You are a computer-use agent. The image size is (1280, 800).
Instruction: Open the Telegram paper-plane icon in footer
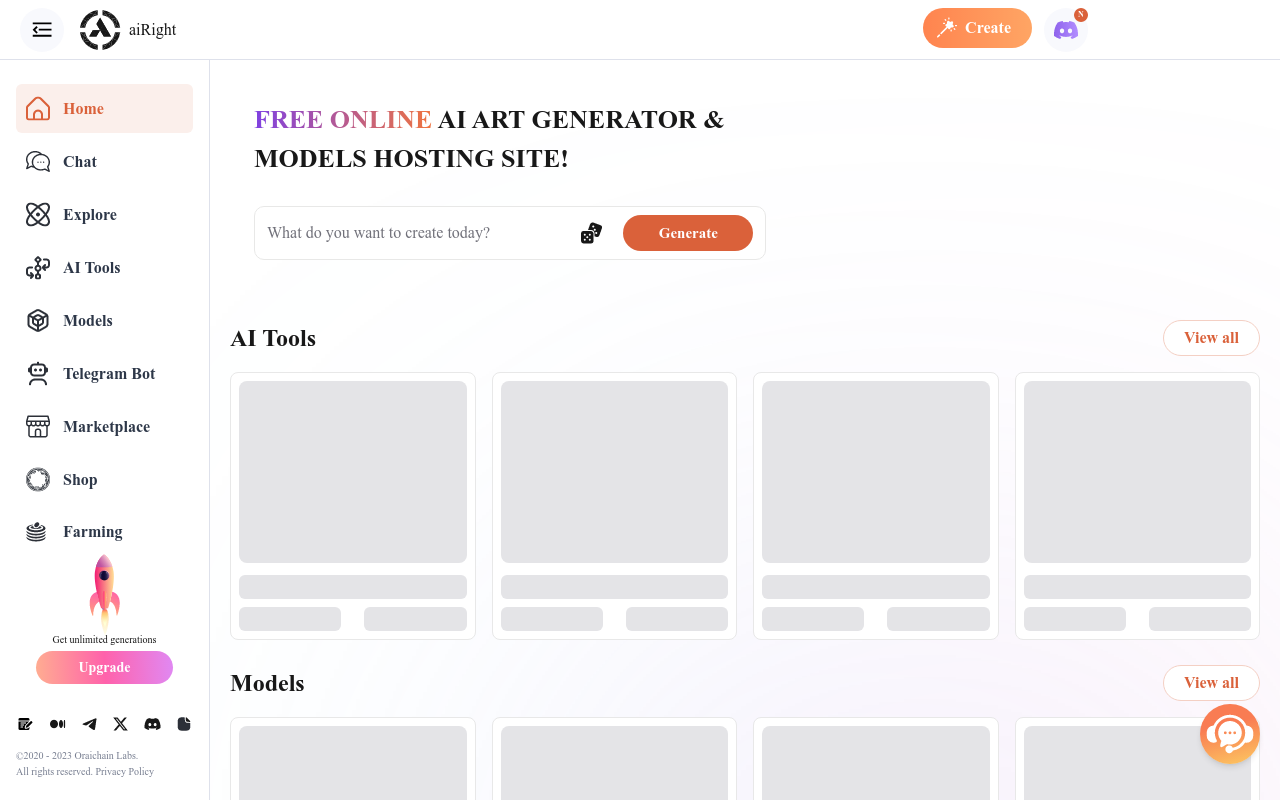coord(90,724)
